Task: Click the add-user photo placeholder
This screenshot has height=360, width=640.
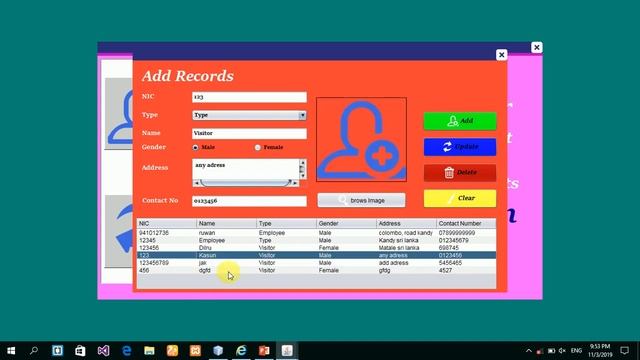Action: [361, 139]
